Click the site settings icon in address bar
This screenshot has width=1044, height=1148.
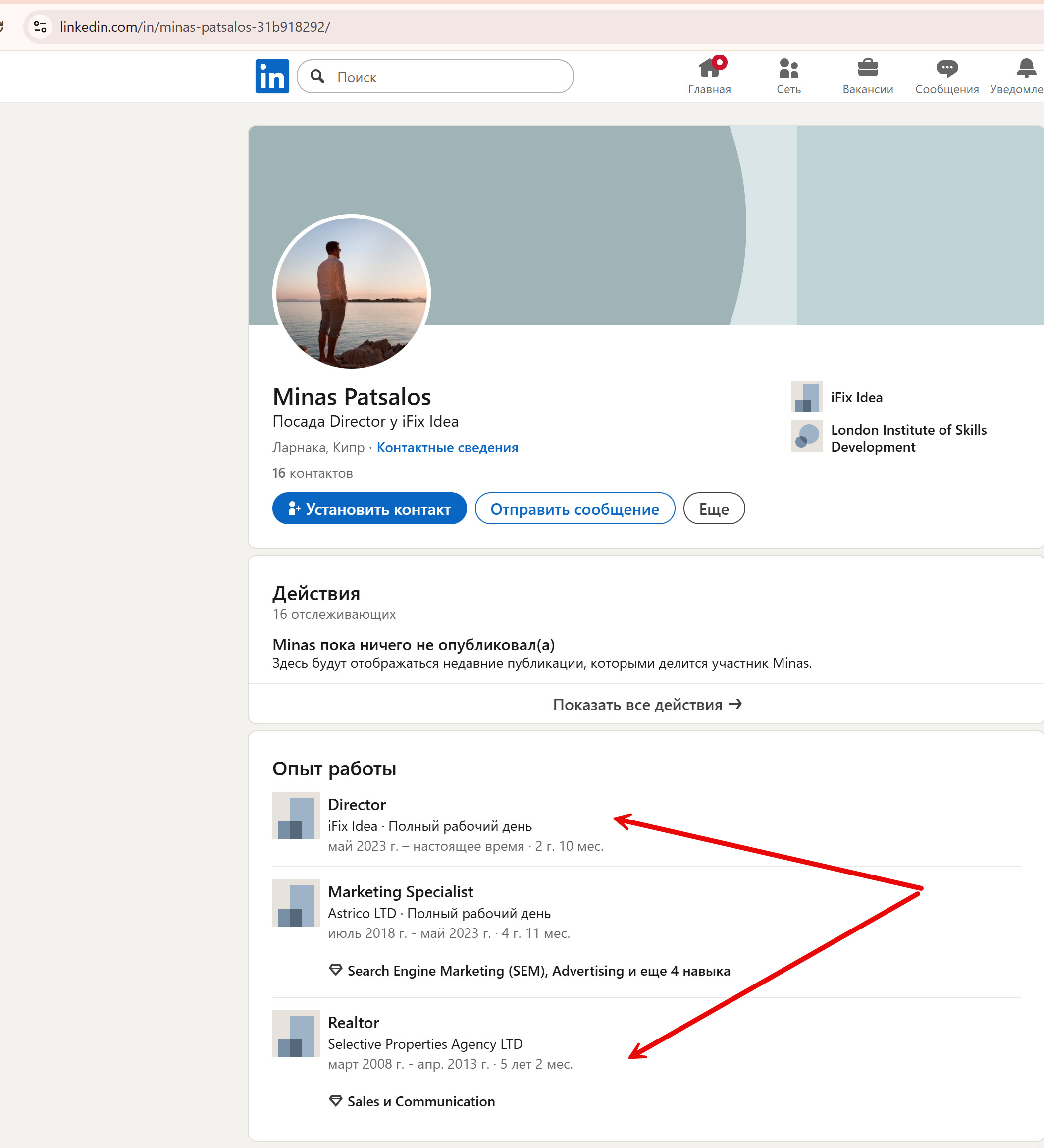point(40,27)
